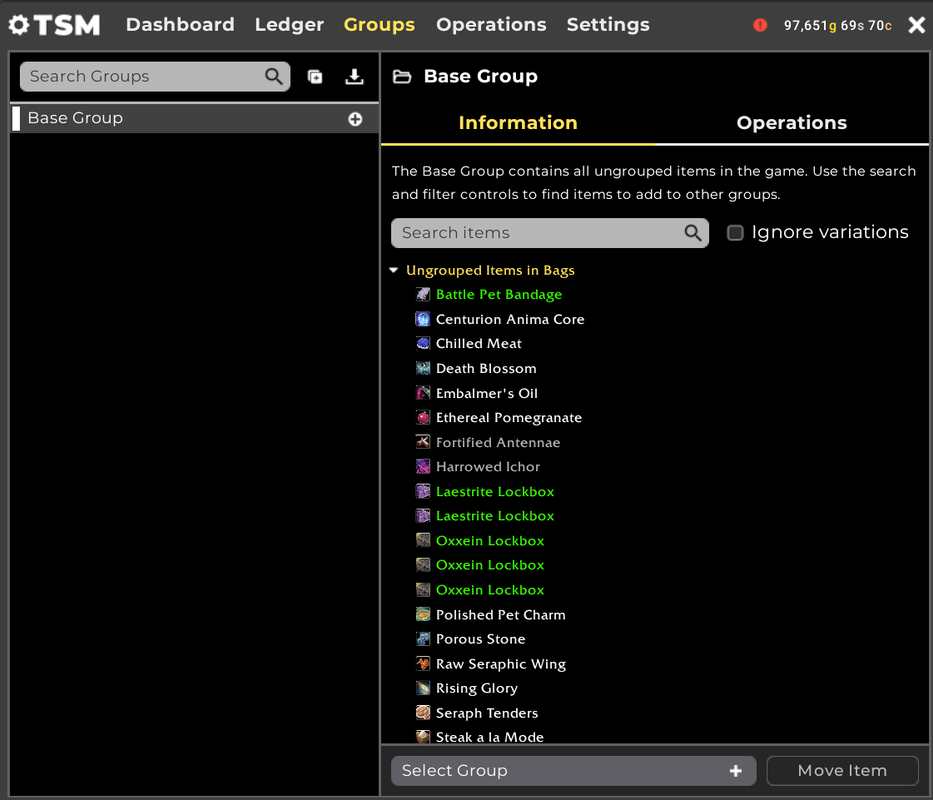Click Embalmer's Oil item icon
Viewport: 933px width, 800px height.
(x=423, y=393)
